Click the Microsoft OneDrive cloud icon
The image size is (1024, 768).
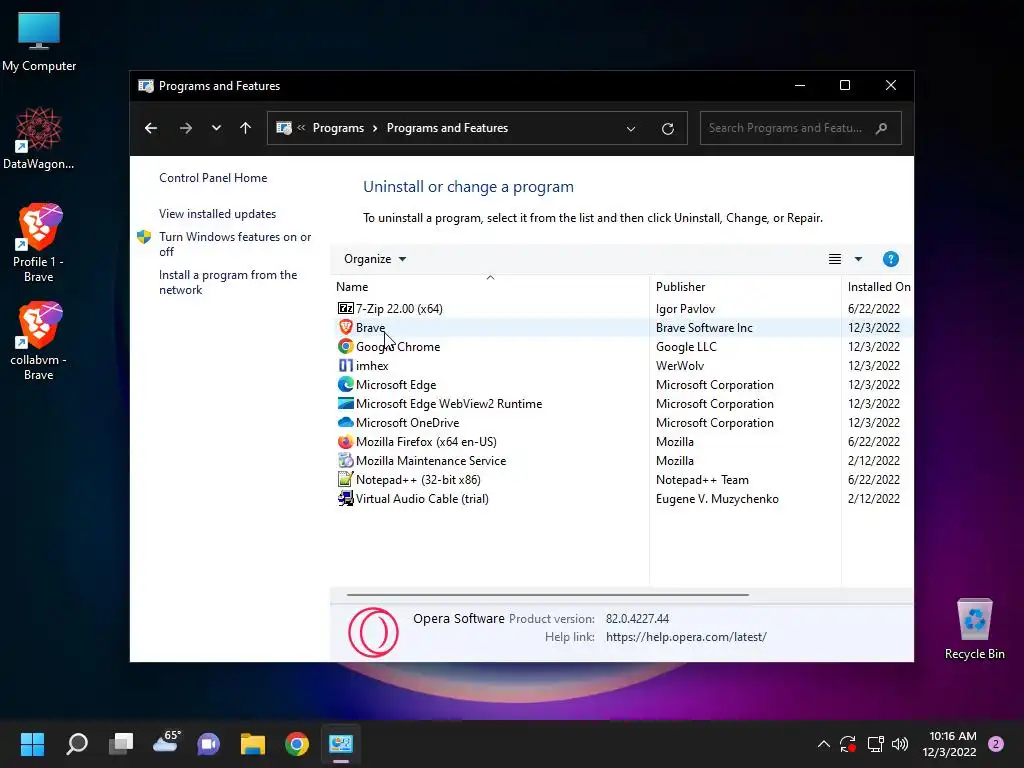tap(345, 422)
